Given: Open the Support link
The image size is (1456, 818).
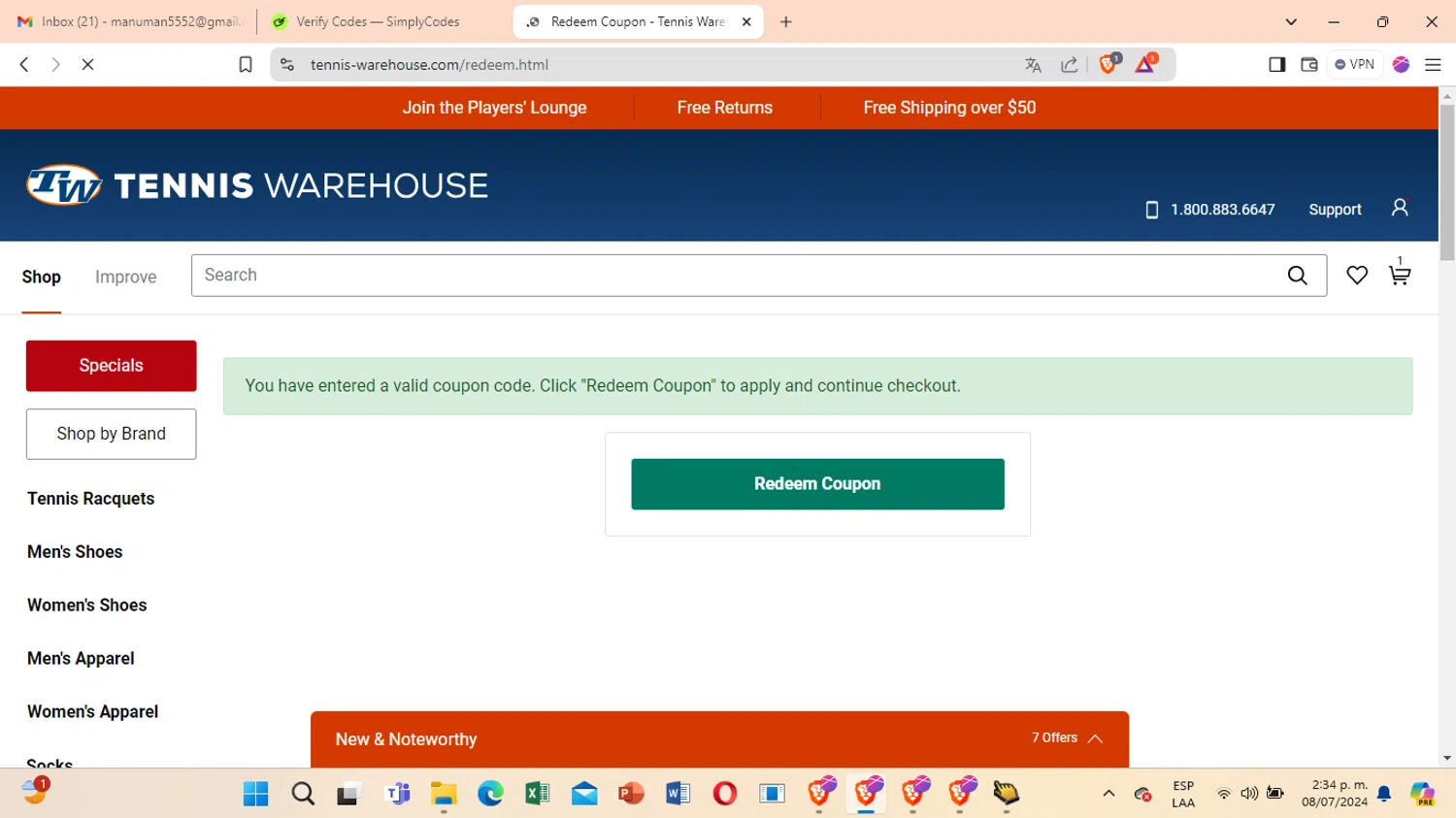Looking at the screenshot, I should 1335,210.
